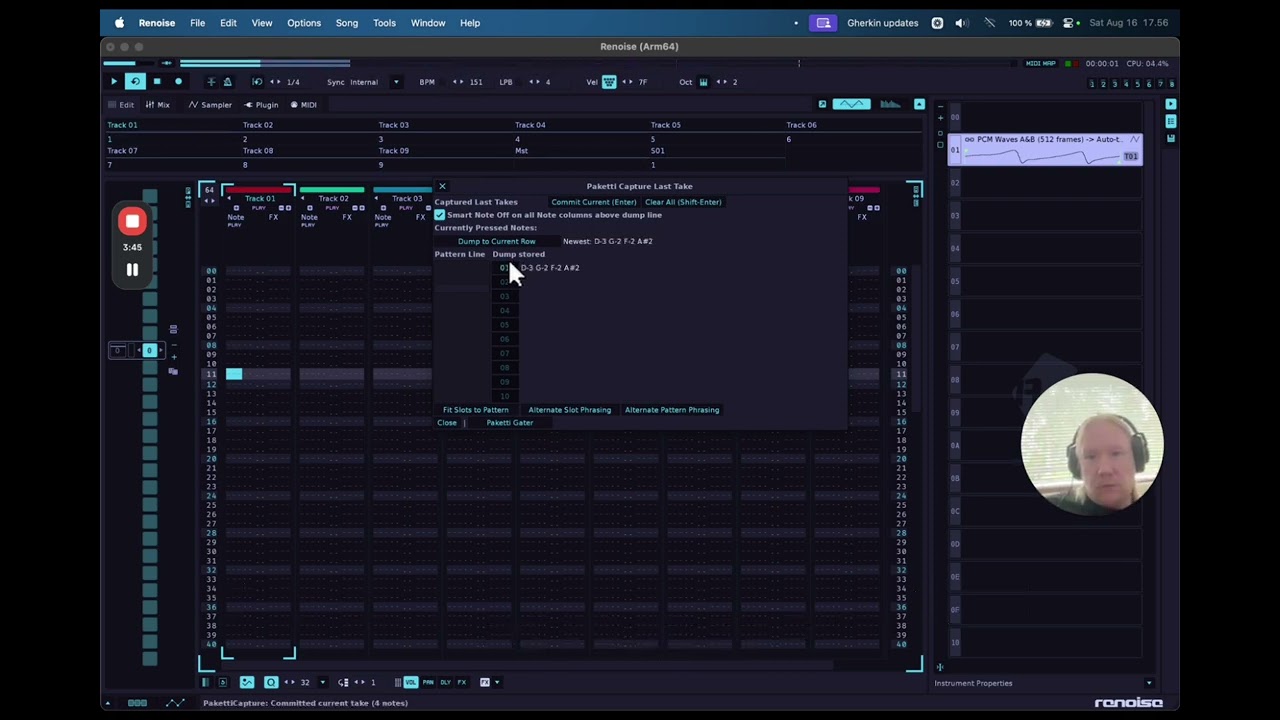This screenshot has width=1280, height=720.
Task: Enable Smart Note Off checkbox
Action: tap(440, 215)
